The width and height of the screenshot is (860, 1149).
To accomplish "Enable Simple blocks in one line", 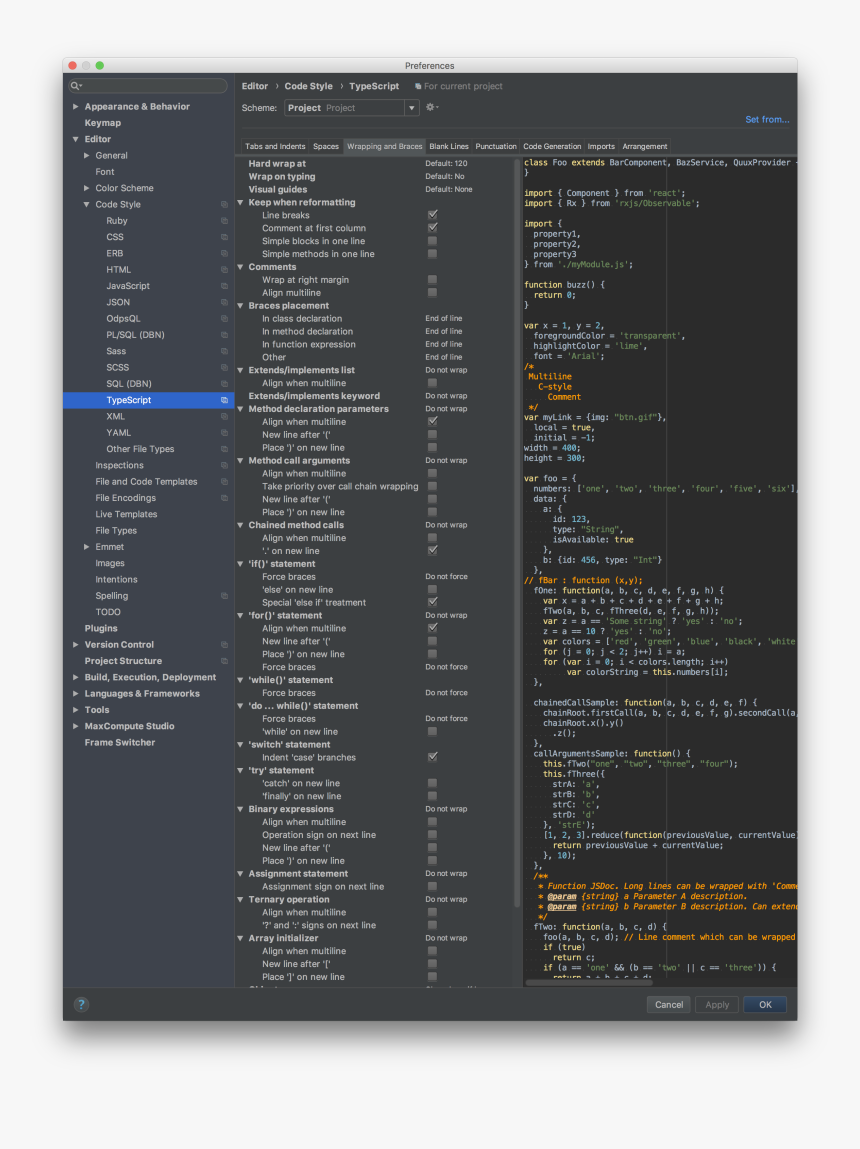I will (432, 241).
